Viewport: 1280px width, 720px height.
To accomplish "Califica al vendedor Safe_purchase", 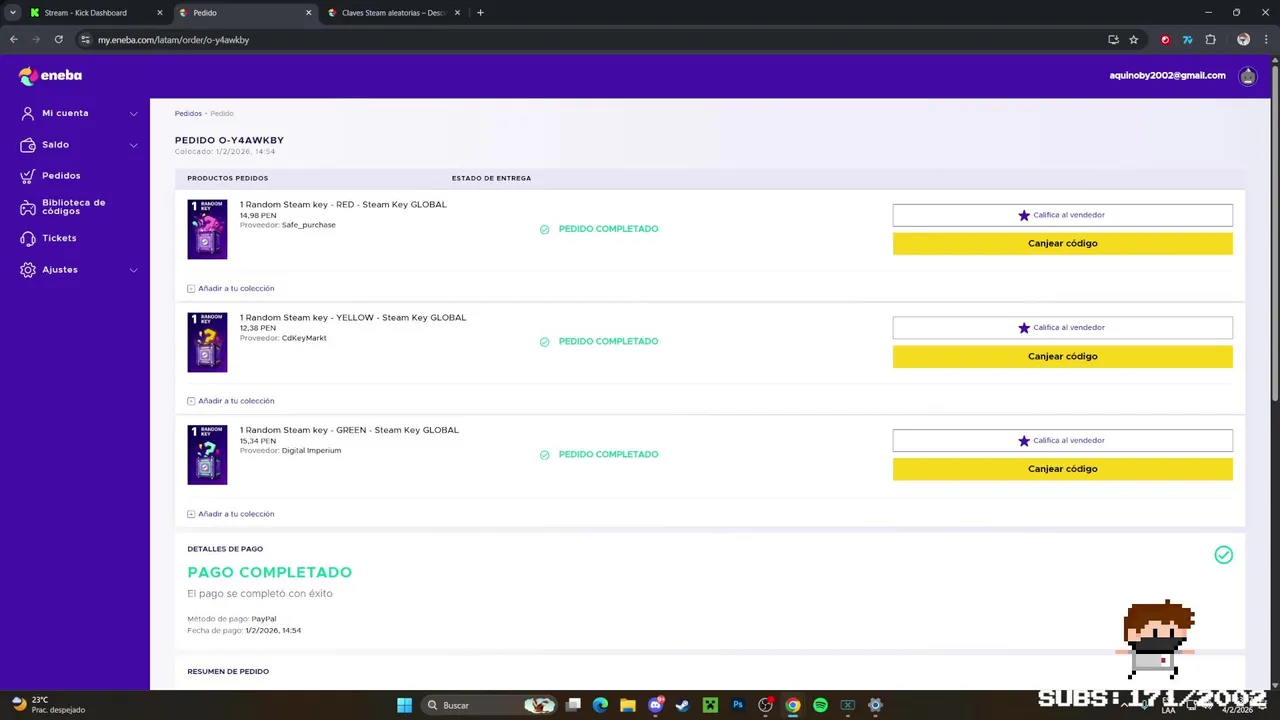I will click(1062, 215).
